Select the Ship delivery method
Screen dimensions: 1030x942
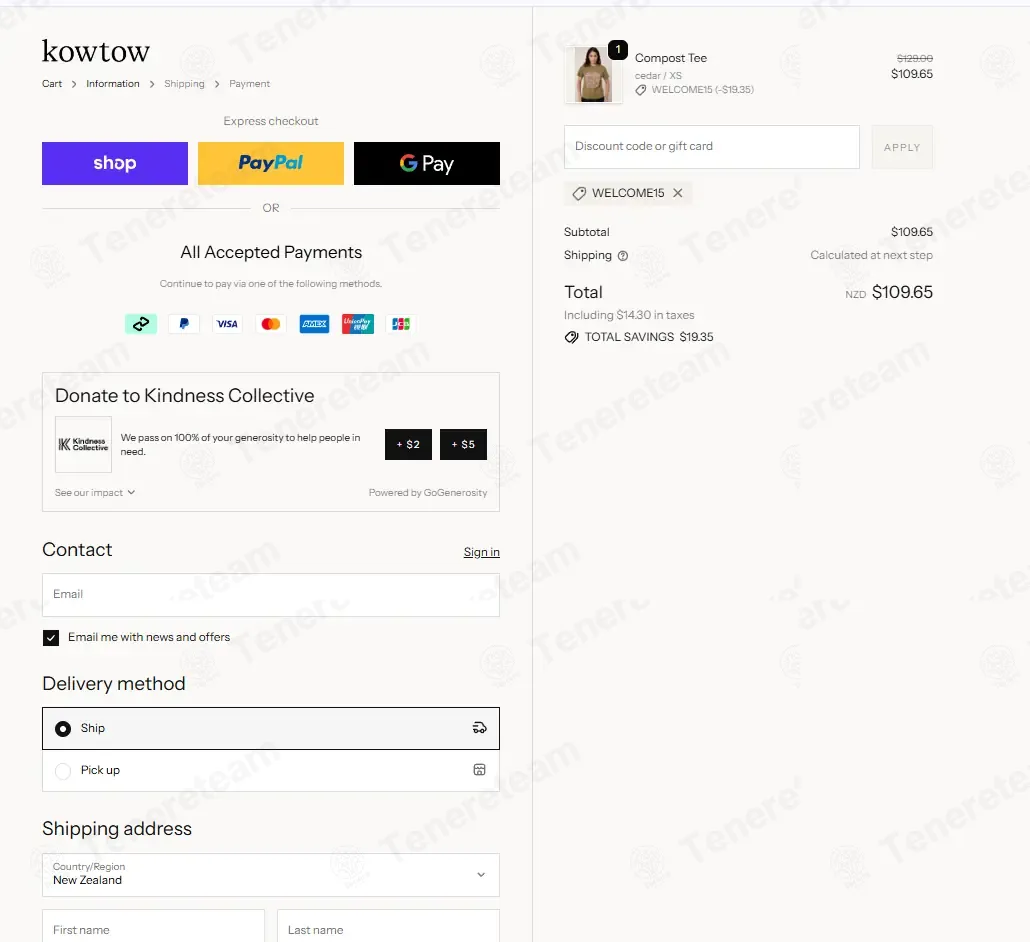pyautogui.click(x=271, y=729)
